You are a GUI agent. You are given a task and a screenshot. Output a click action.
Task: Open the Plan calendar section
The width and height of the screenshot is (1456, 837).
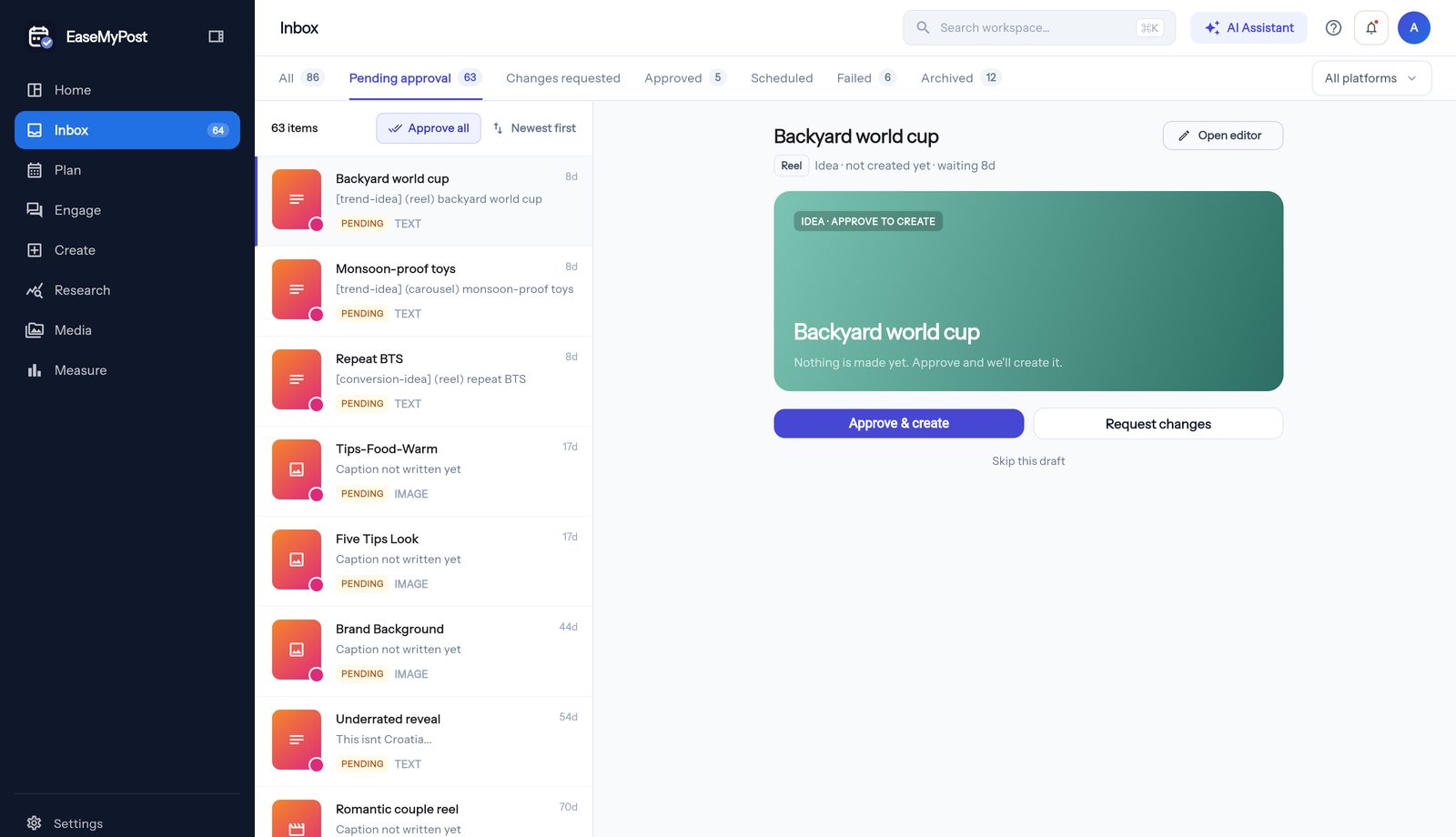[x=127, y=170]
